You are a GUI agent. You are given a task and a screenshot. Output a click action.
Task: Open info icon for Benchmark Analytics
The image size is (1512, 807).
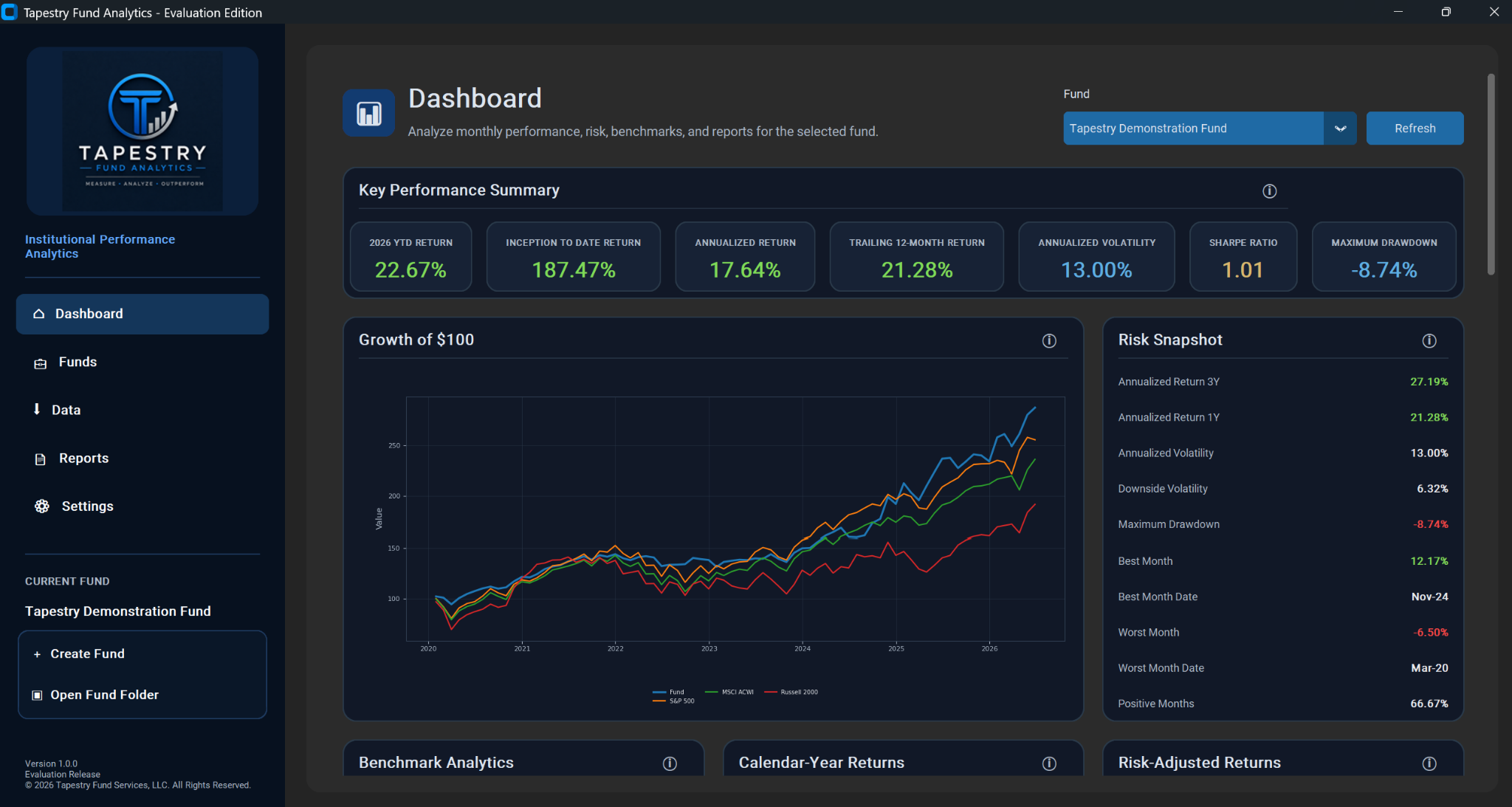click(670, 763)
